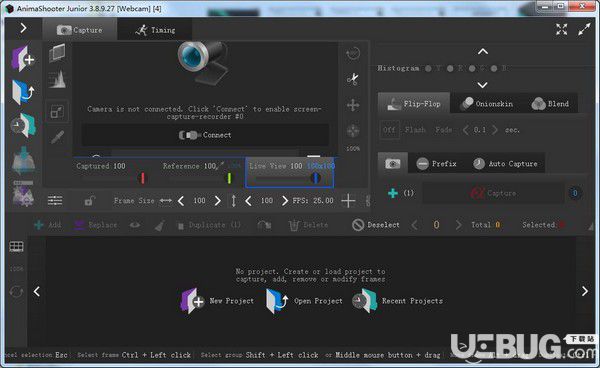Viewport: 600px width, 368px height.
Task: Toggle the eye visibility icon
Action: (x=135, y=225)
